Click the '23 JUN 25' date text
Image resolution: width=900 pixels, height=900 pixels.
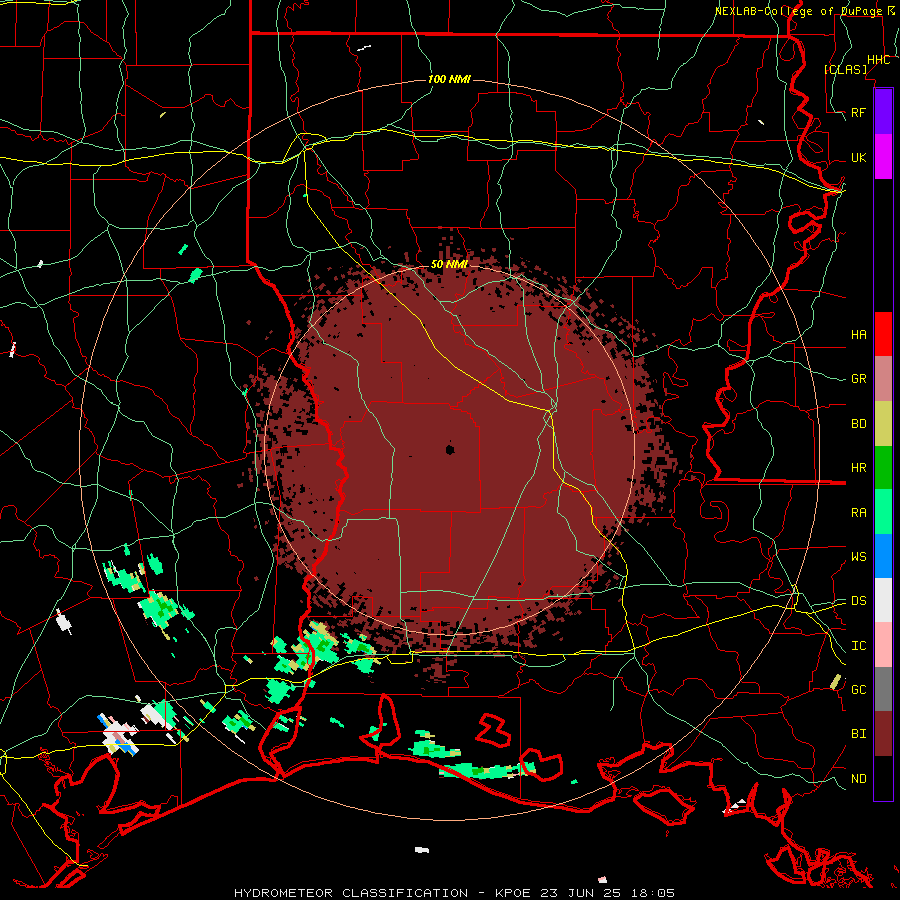pos(583,893)
